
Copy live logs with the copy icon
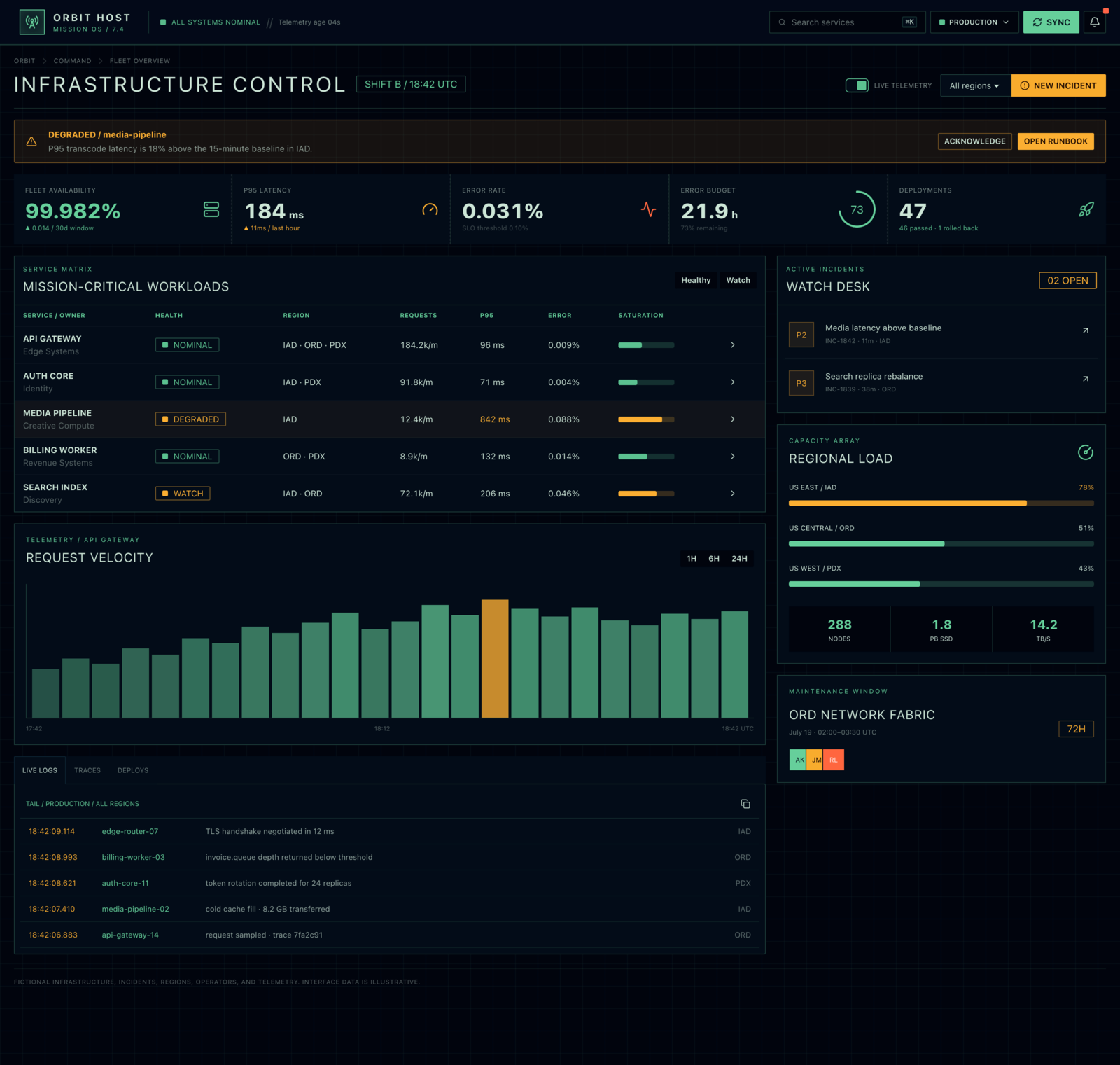coord(745,804)
